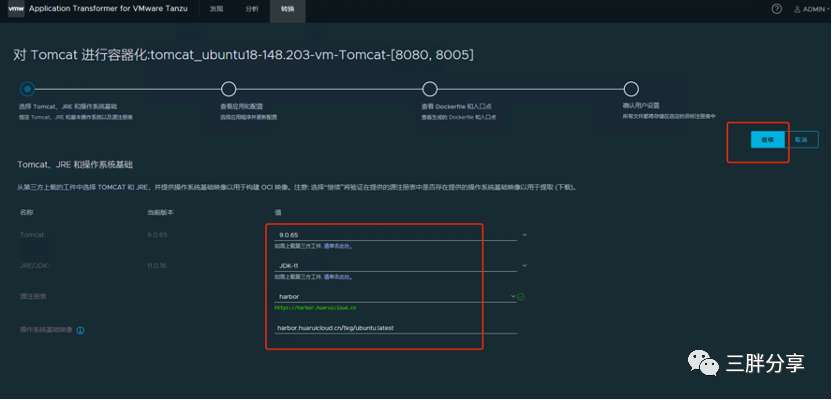
Task: Click the 源注册表 row label
Action: click(33, 297)
